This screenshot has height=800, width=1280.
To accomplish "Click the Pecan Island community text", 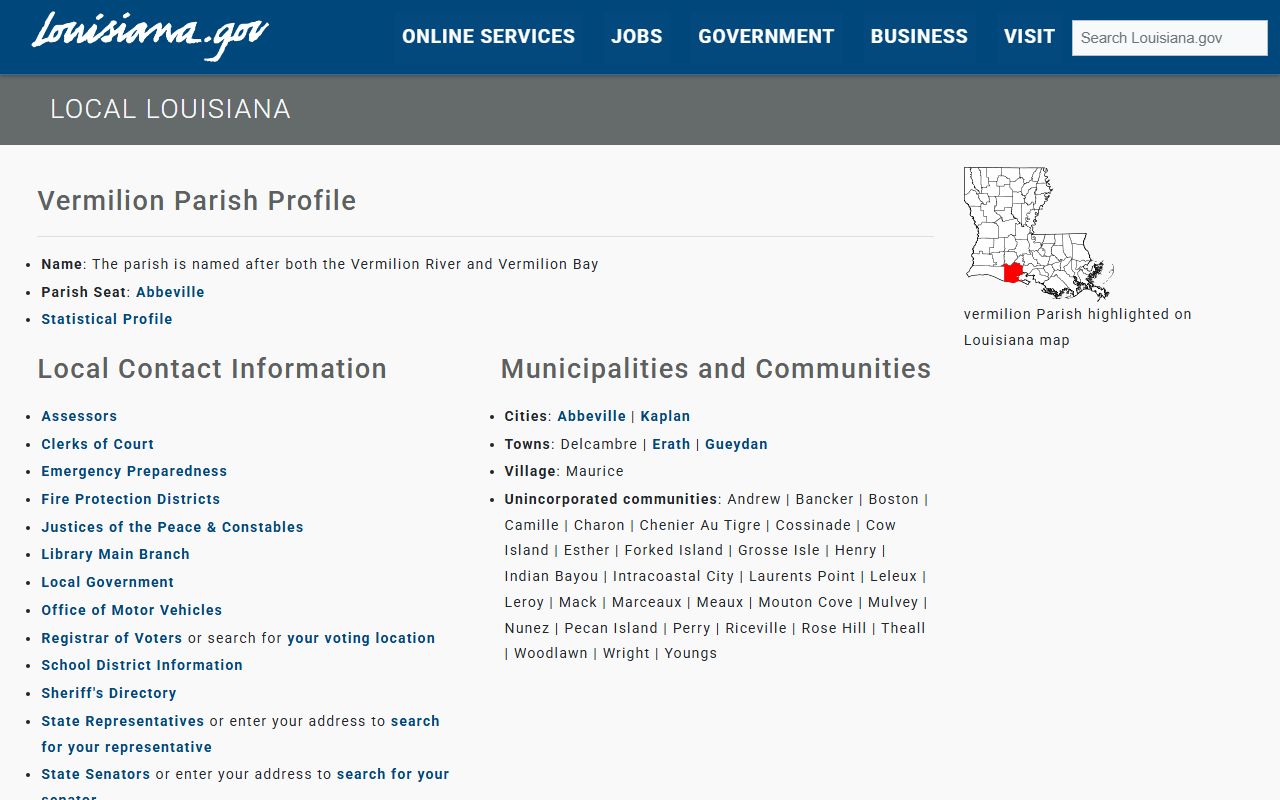I will (x=611, y=628).
